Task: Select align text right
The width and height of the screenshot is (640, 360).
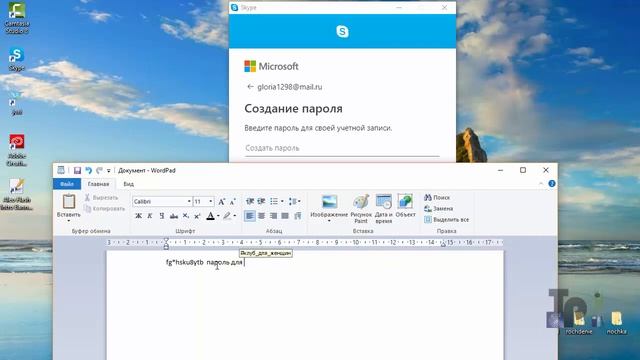Action: pyautogui.click(x=273, y=216)
